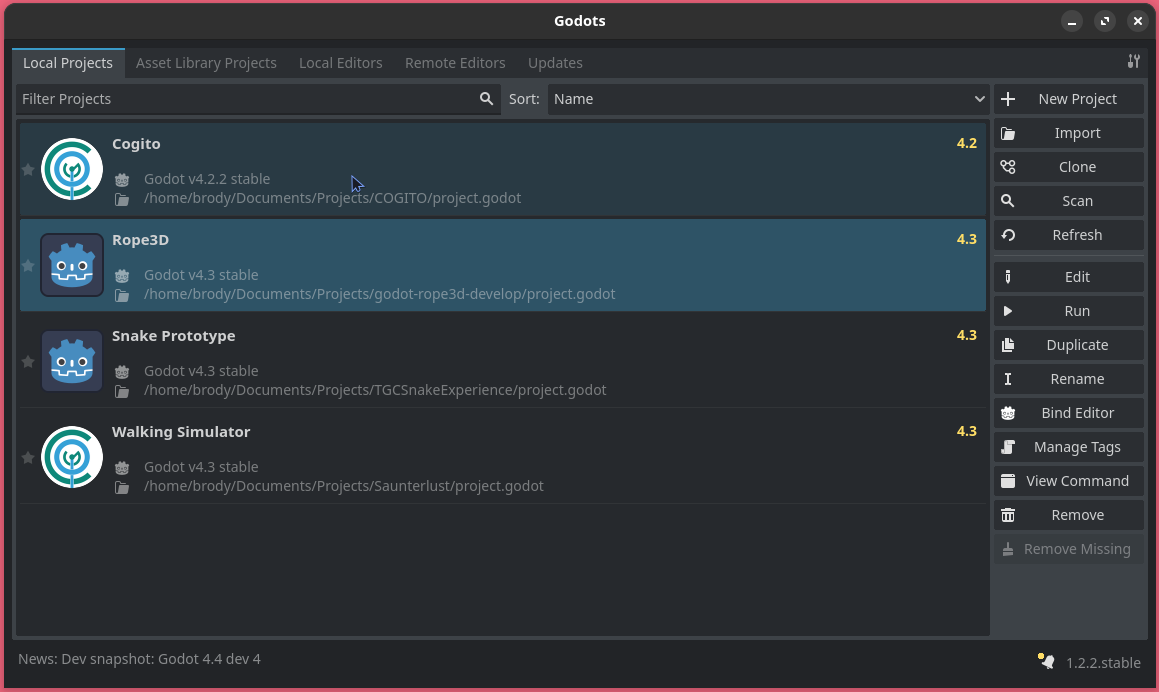Click the Godot head icon on Bind Editor
The image size is (1159, 692).
(x=1007, y=413)
